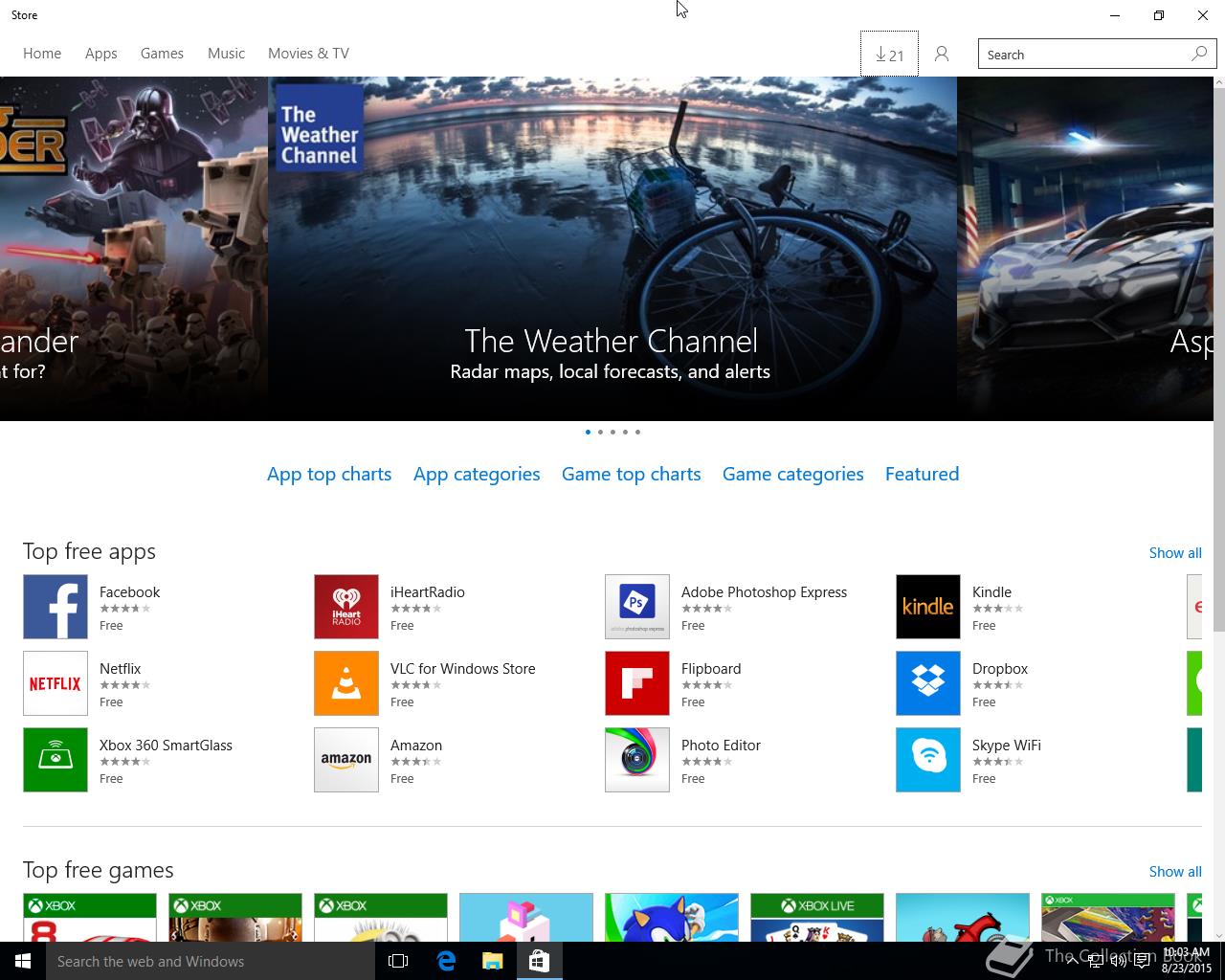Show all top free apps
1225x980 pixels.
[1175, 553]
